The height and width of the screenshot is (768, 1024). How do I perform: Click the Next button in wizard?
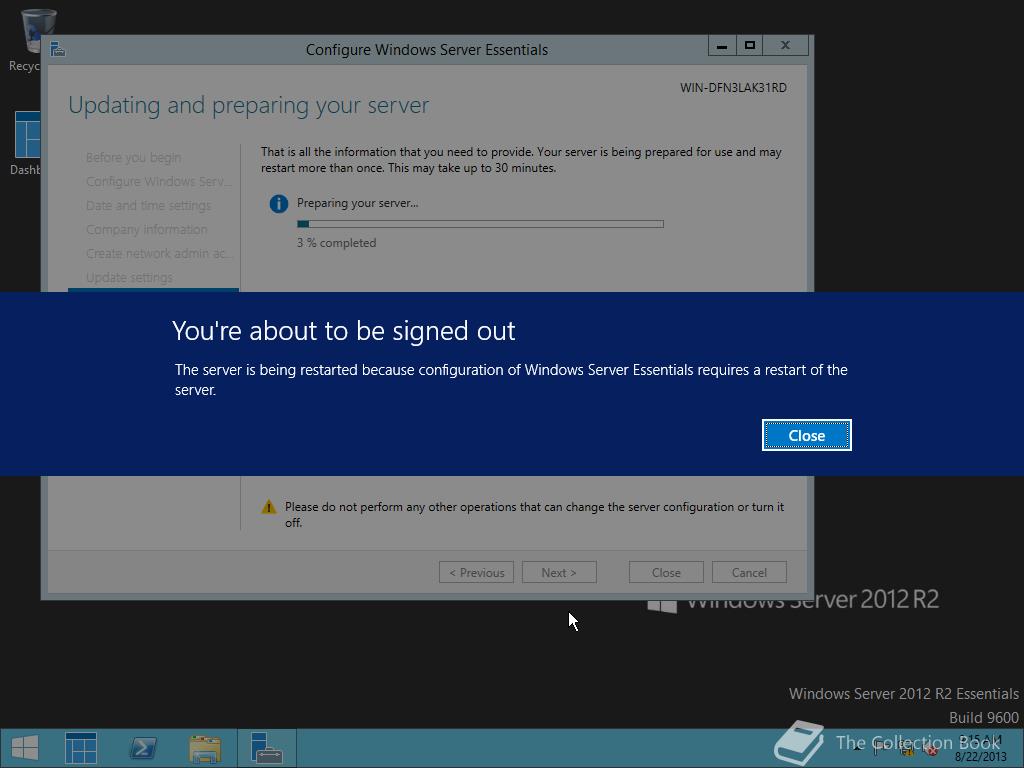(x=559, y=572)
